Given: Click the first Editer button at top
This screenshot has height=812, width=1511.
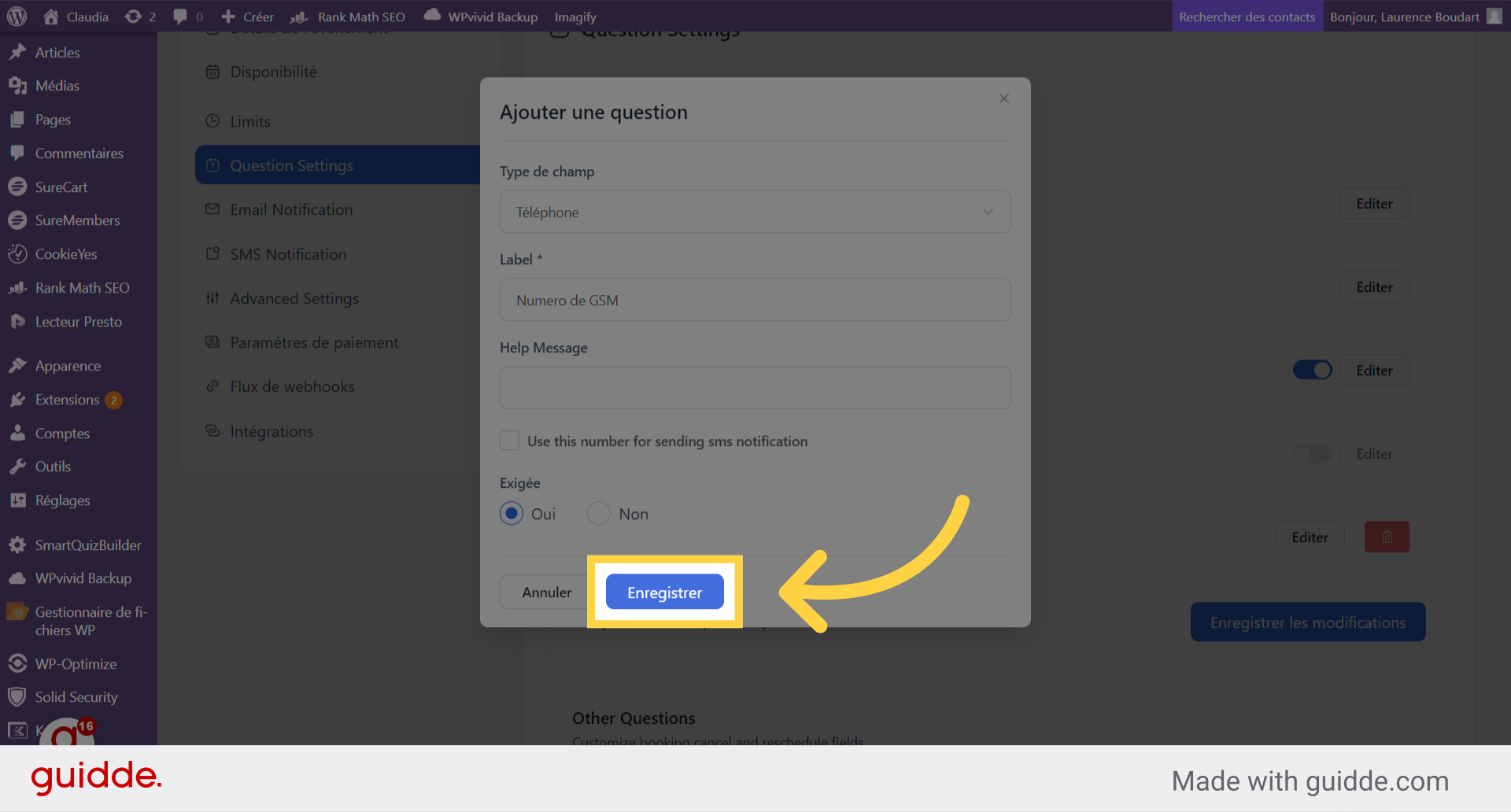Looking at the screenshot, I should click(x=1374, y=203).
